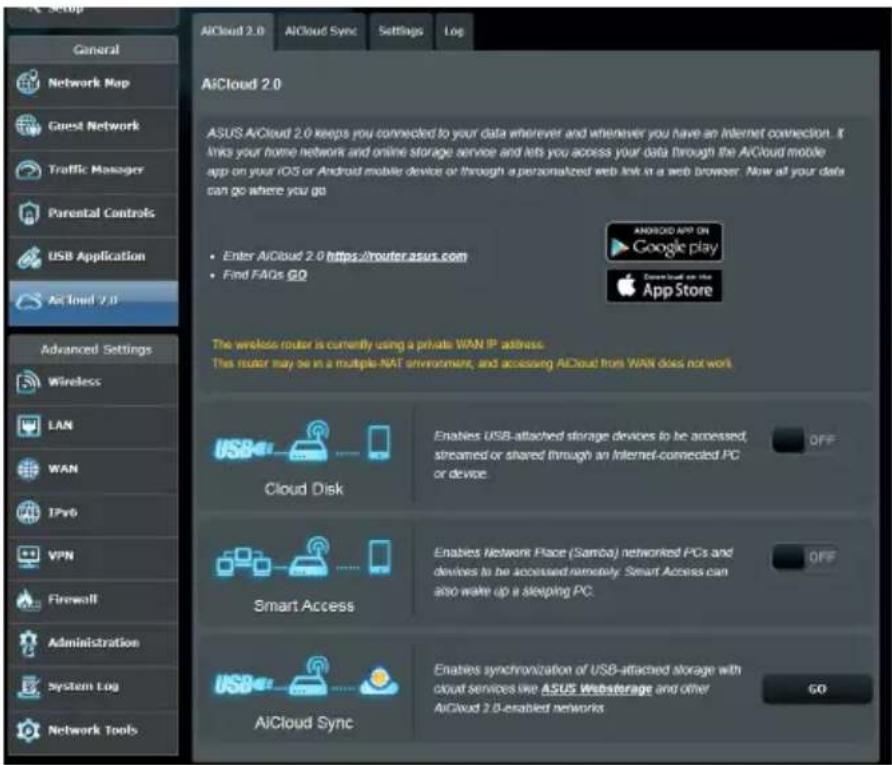Select USB Application menu label
This screenshot has height=765, width=892.
[x=96, y=257]
